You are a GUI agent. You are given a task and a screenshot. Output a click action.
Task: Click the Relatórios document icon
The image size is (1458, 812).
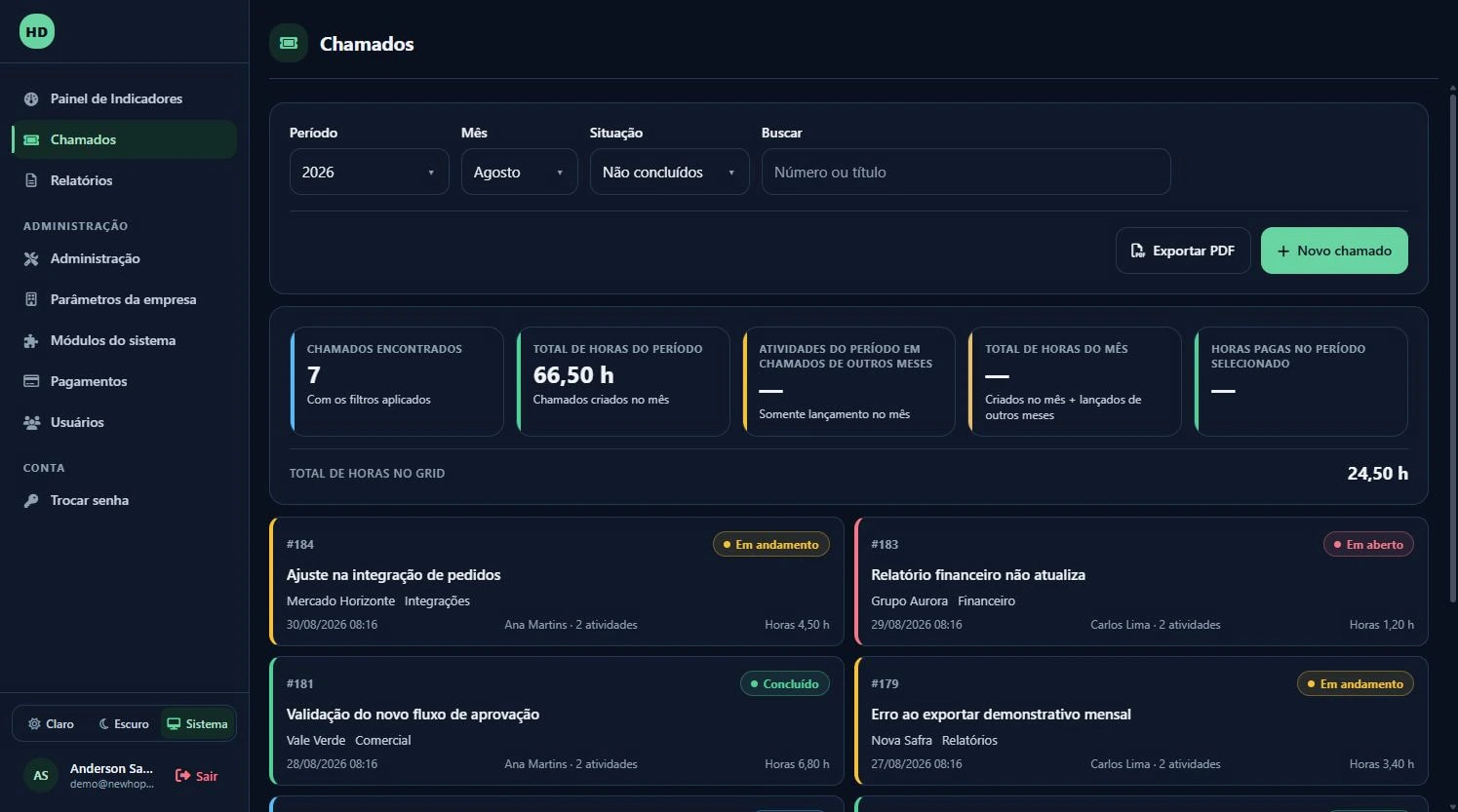(31, 180)
